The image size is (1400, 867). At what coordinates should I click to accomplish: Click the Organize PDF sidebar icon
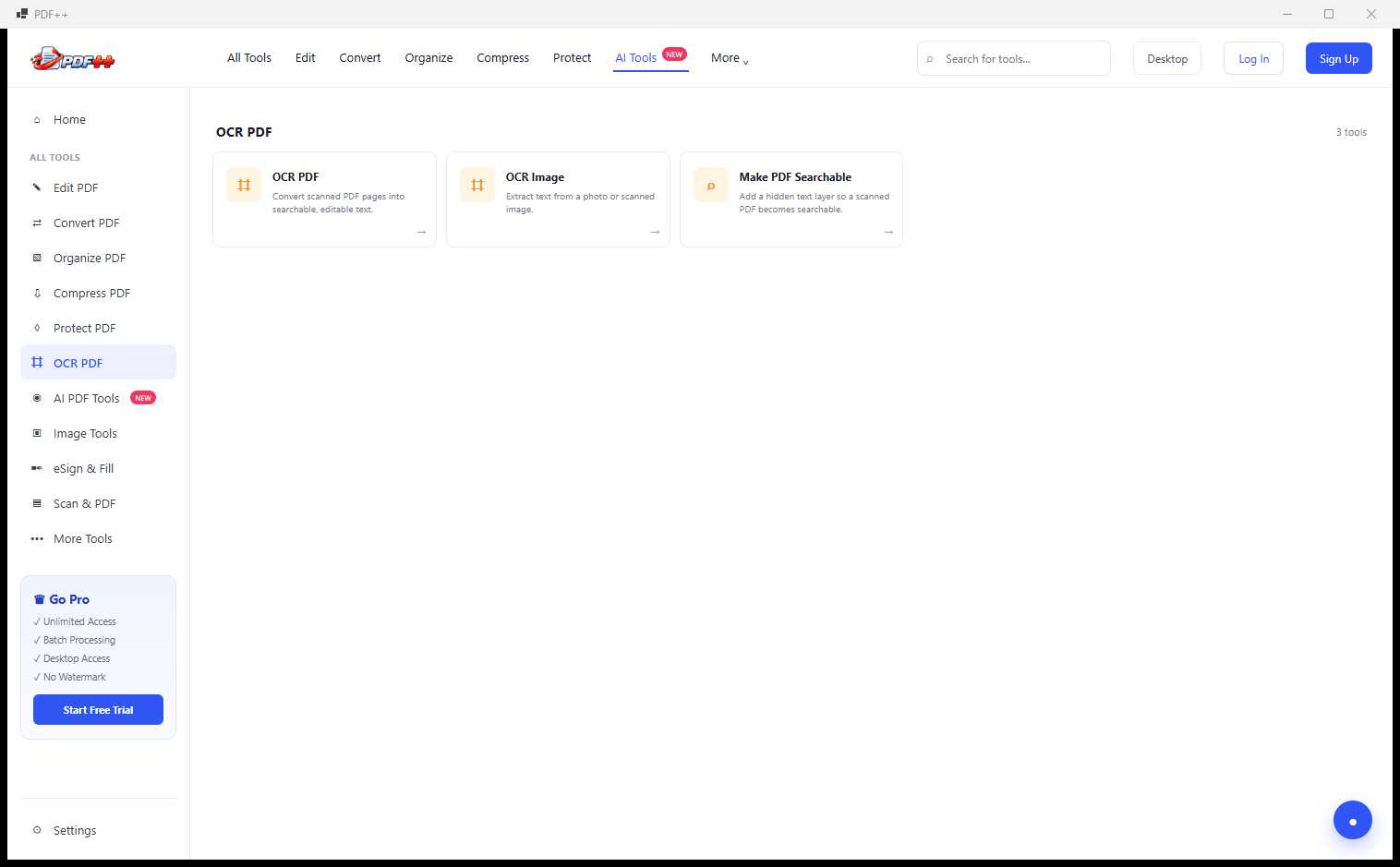(37, 258)
